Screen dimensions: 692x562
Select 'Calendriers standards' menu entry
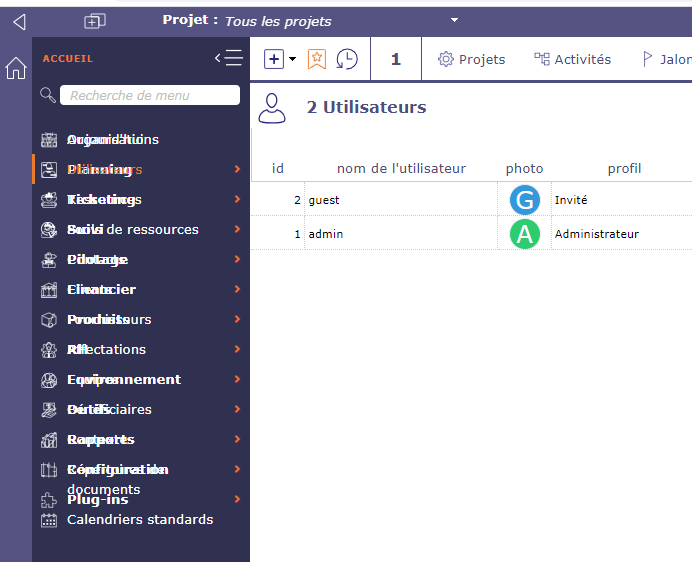(x=139, y=520)
